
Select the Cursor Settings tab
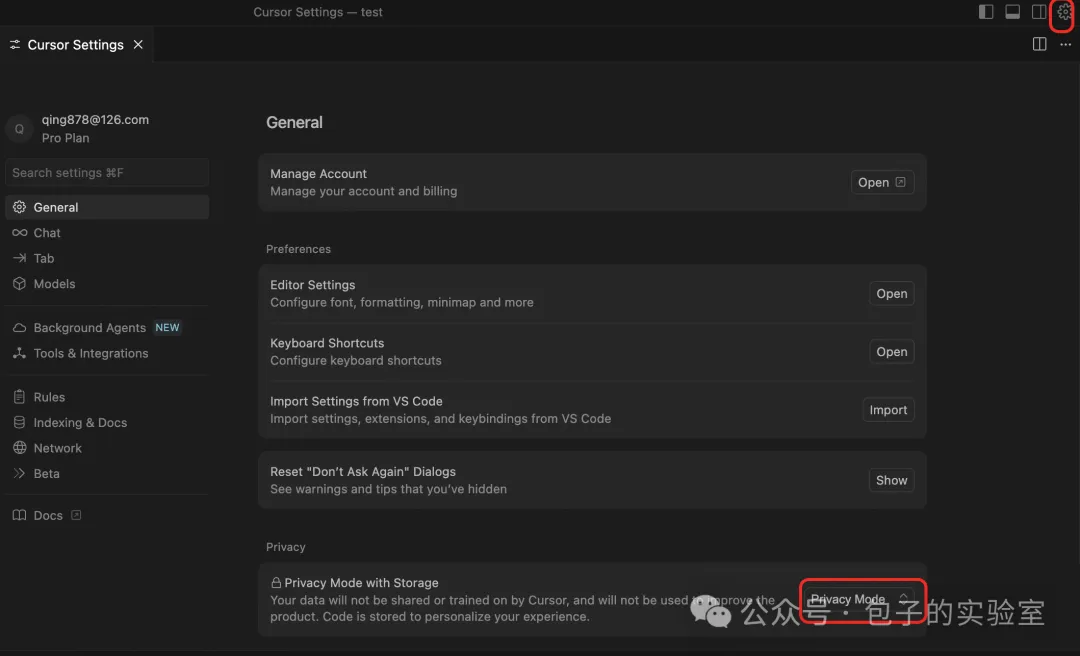(76, 44)
